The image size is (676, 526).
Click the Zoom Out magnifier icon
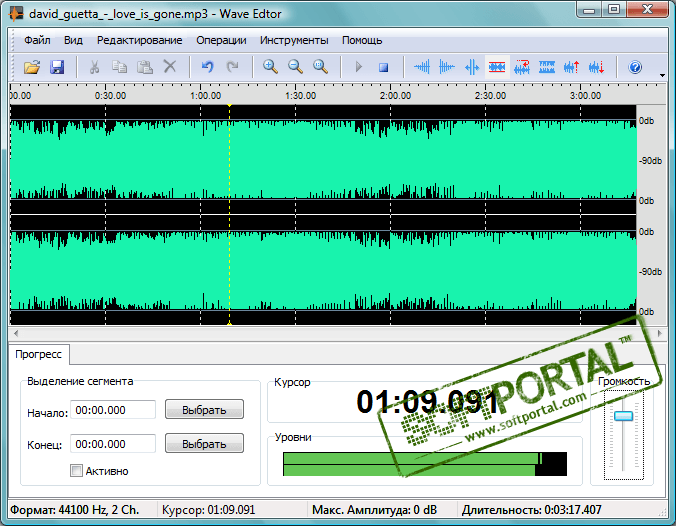click(x=295, y=67)
